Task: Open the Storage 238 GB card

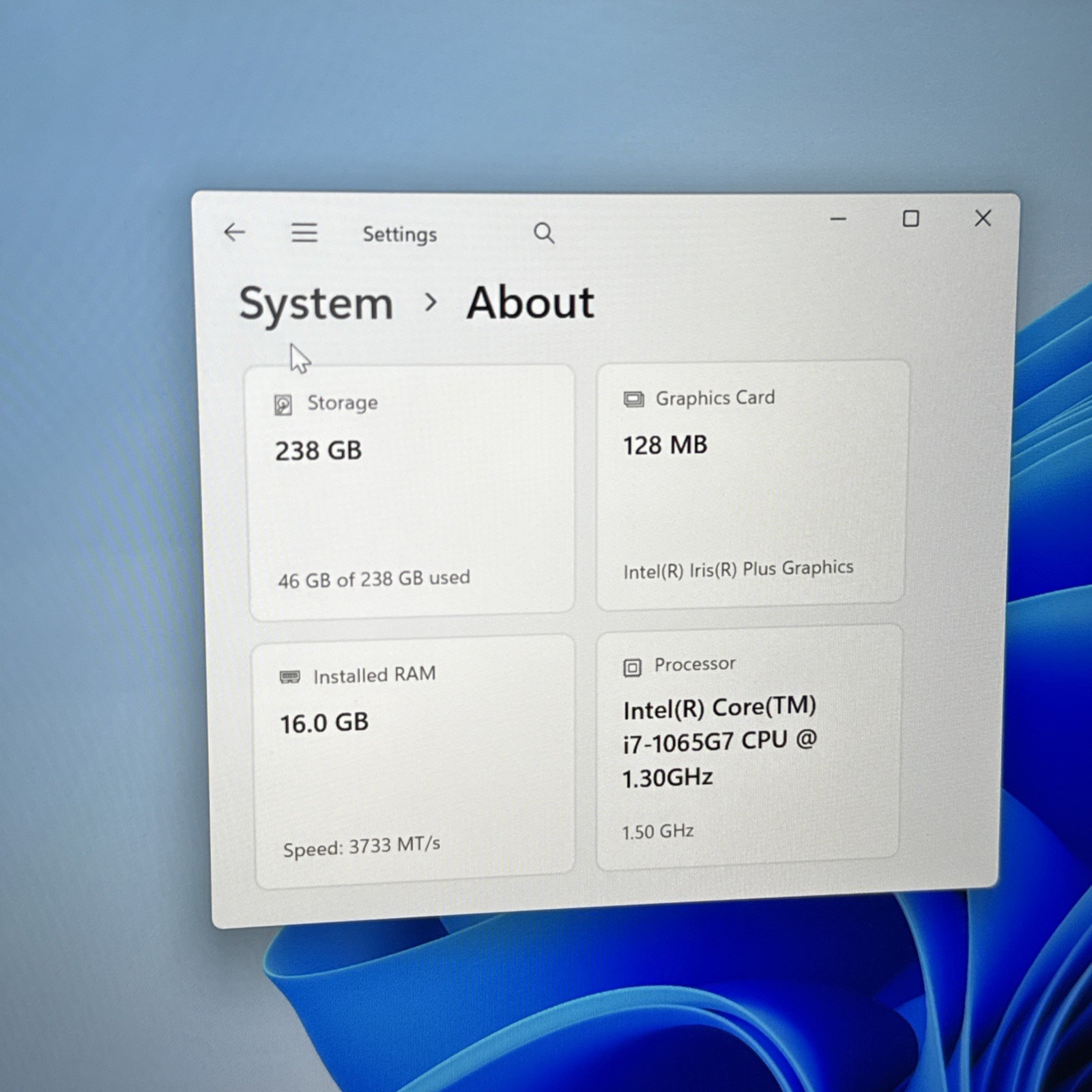Action: [412, 491]
